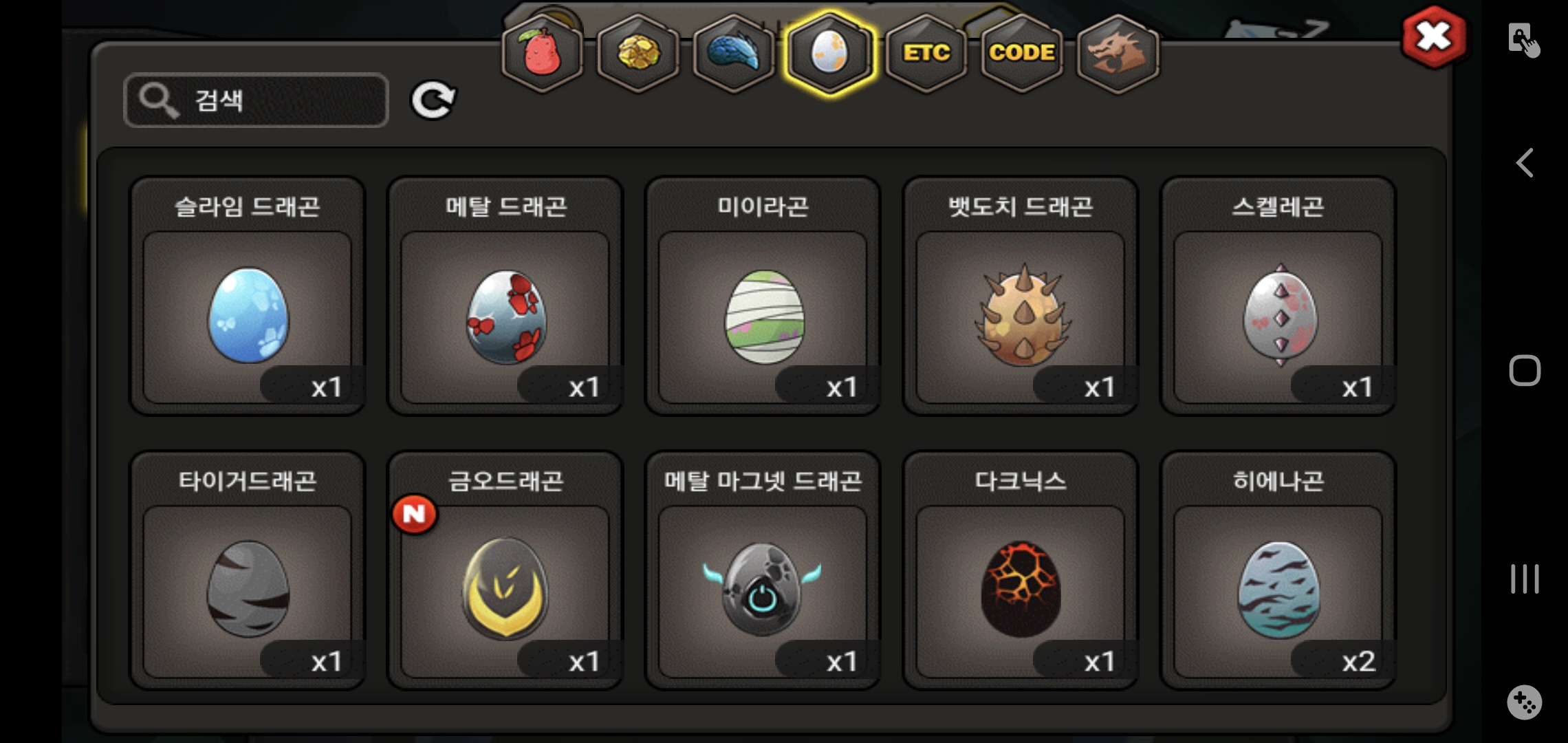Choose the 미이라곤 bandaged egg
The image size is (1568, 743).
click(x=763, y=296)
